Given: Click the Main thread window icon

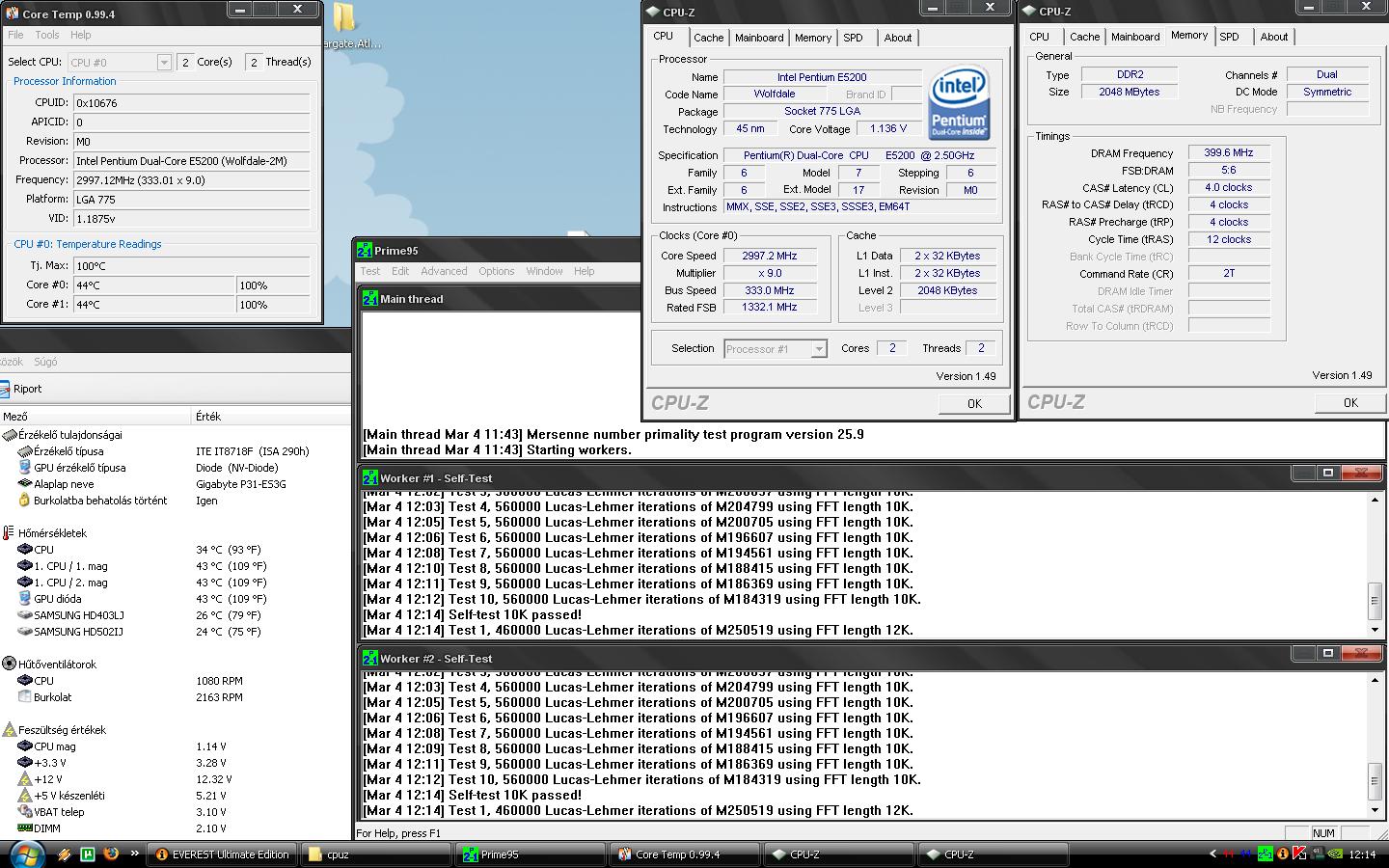Looking at the screenshot, I should [370, 299].
